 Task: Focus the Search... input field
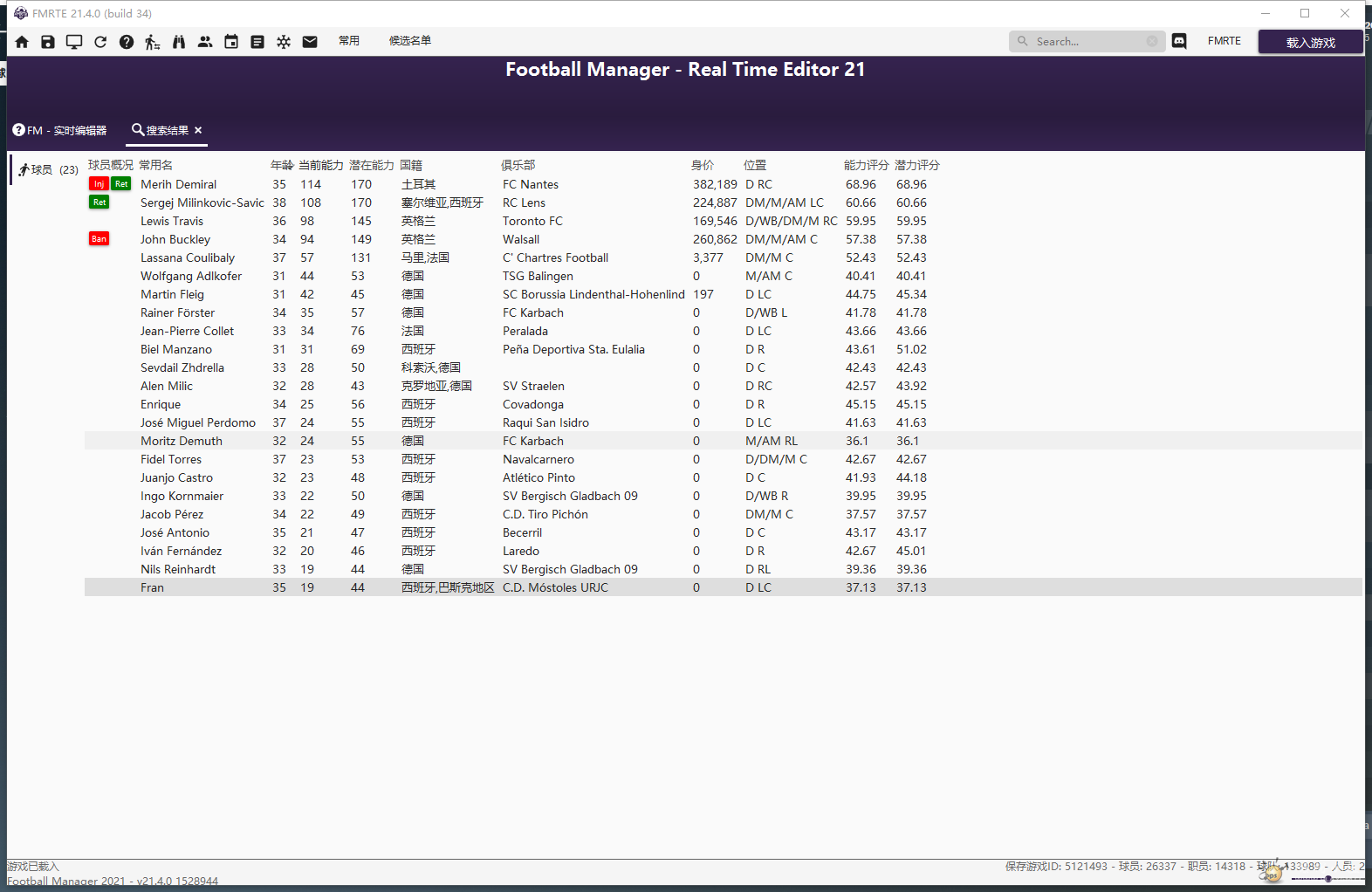click(1087, 41)
